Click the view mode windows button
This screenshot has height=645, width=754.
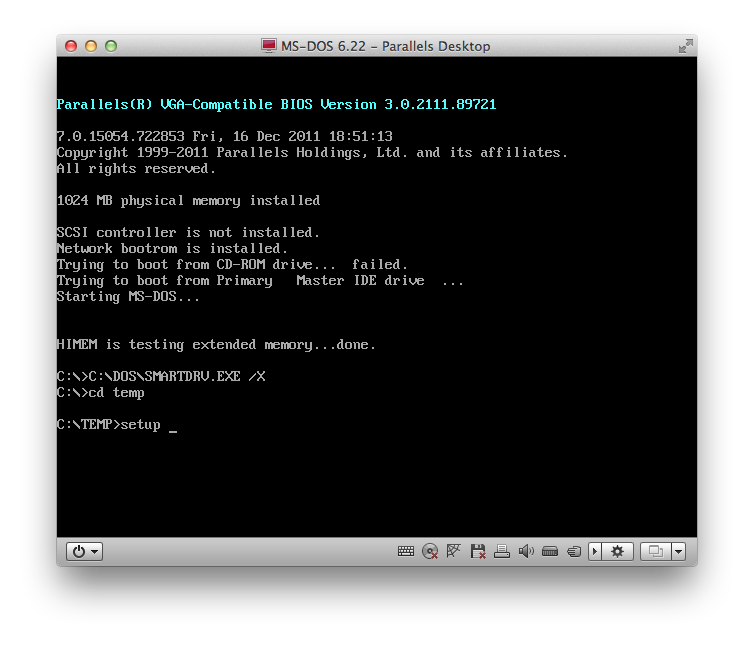(x=656, y=551)
